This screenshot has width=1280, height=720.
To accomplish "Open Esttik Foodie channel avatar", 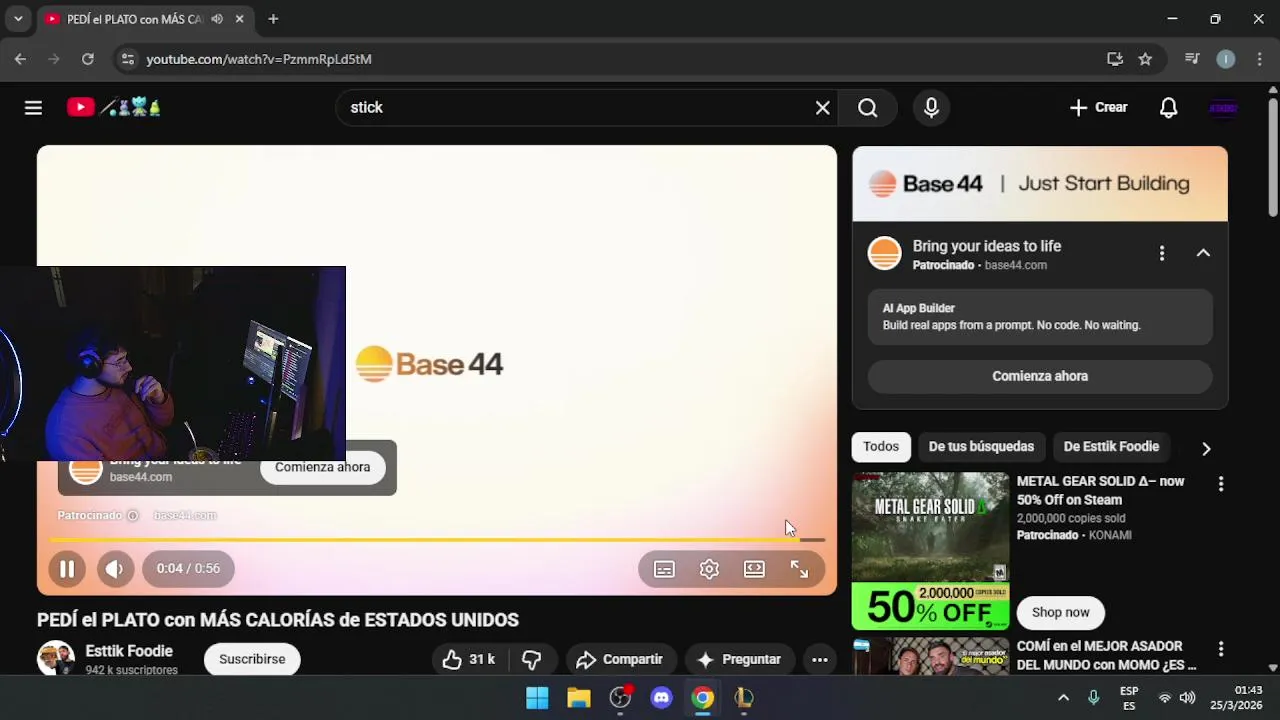I will (x=56, y=658).
